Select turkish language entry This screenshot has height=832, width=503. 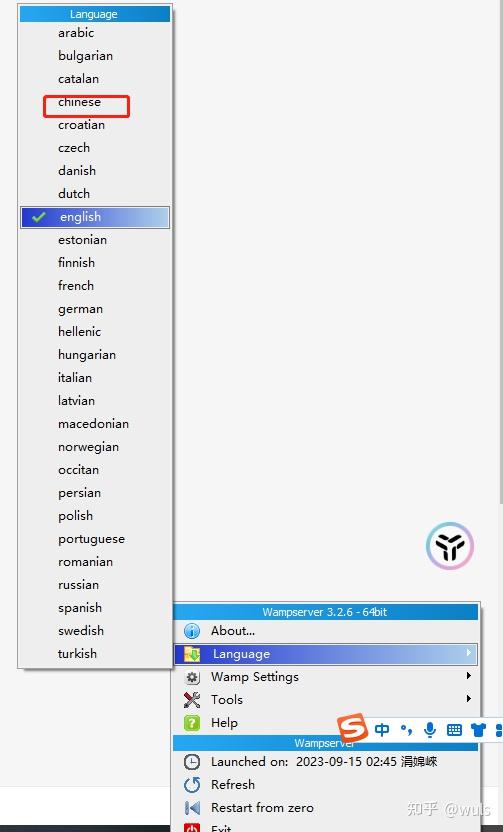[77, 654]
